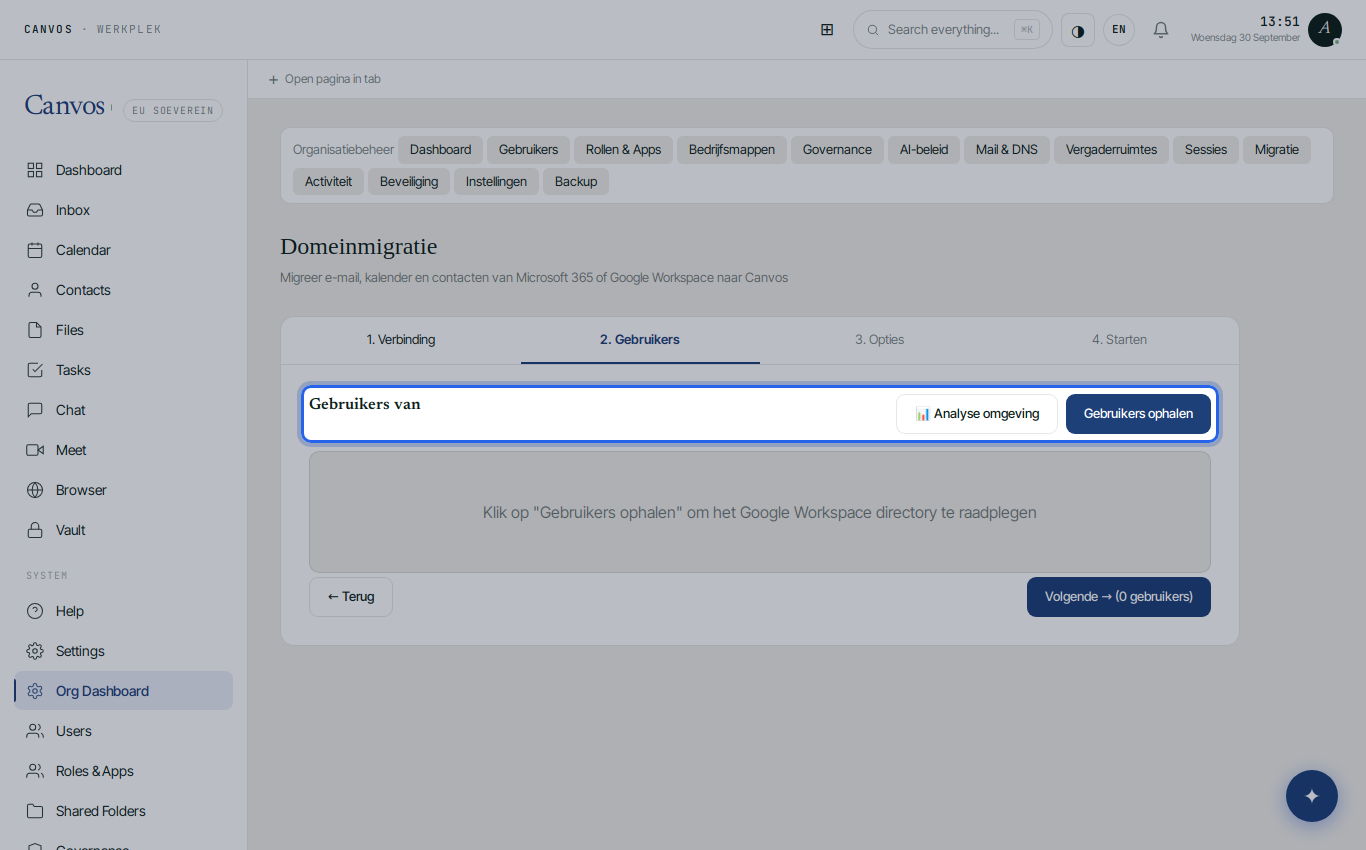Click the Settings gear icon in sidebar
Screen dimensions: 1366x850
coord(35,651)
